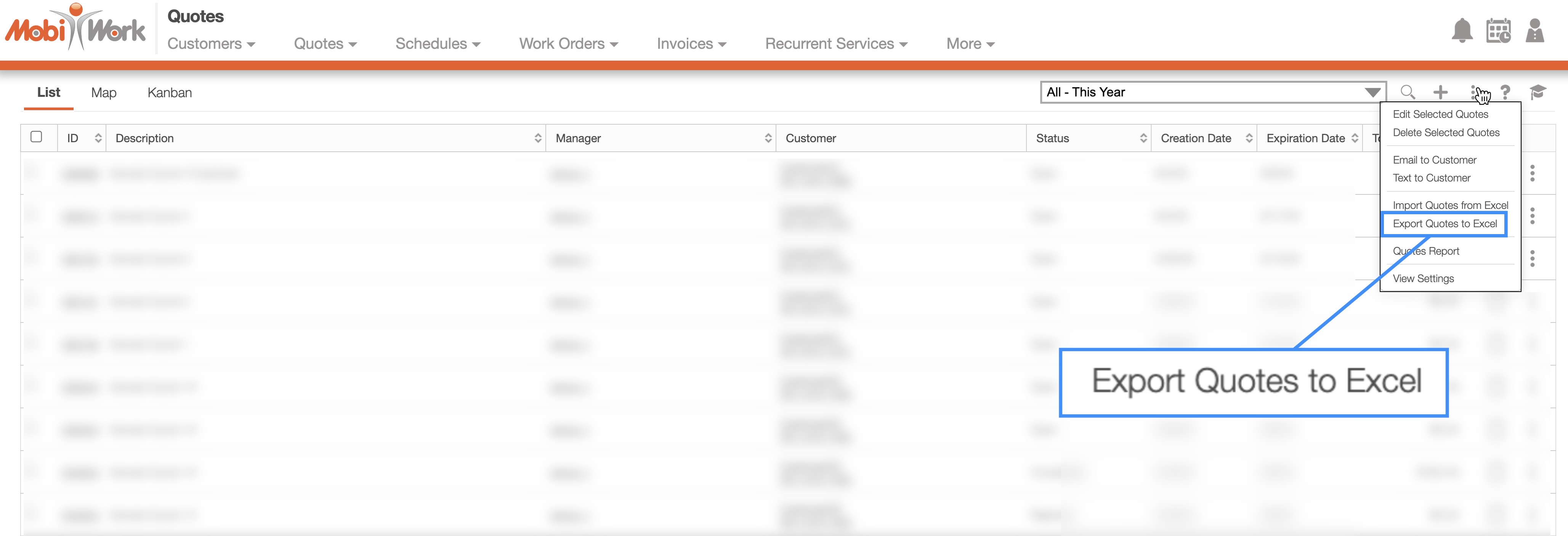Click the MobiWork logo
The width and height of the screenshot is (1568, 536).
click(75, 28)
